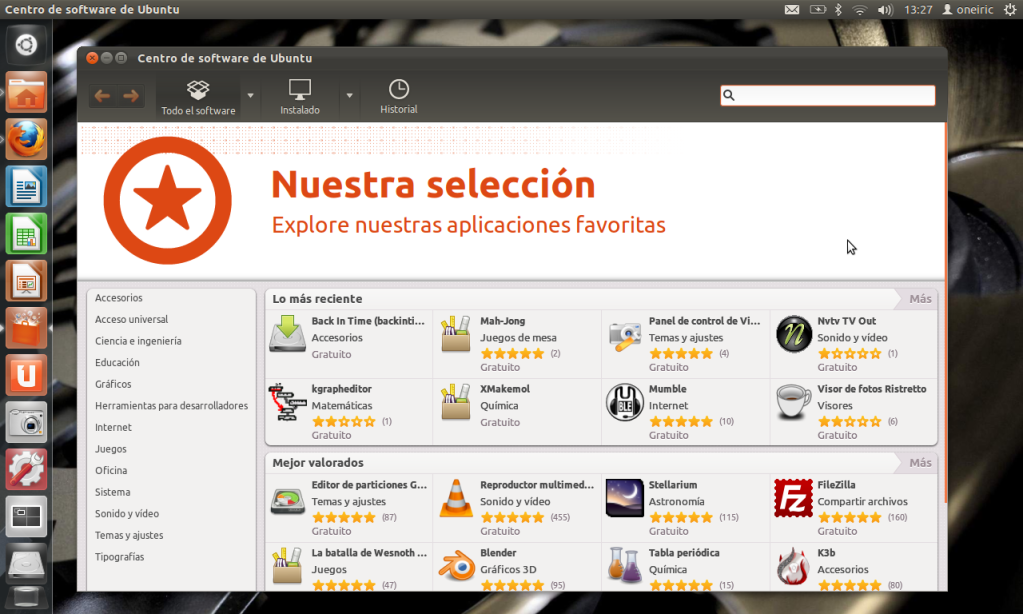Click the VLC cone icon
Image resolution: width=1023 pixels, height=614 pixels.
point(456,498)
